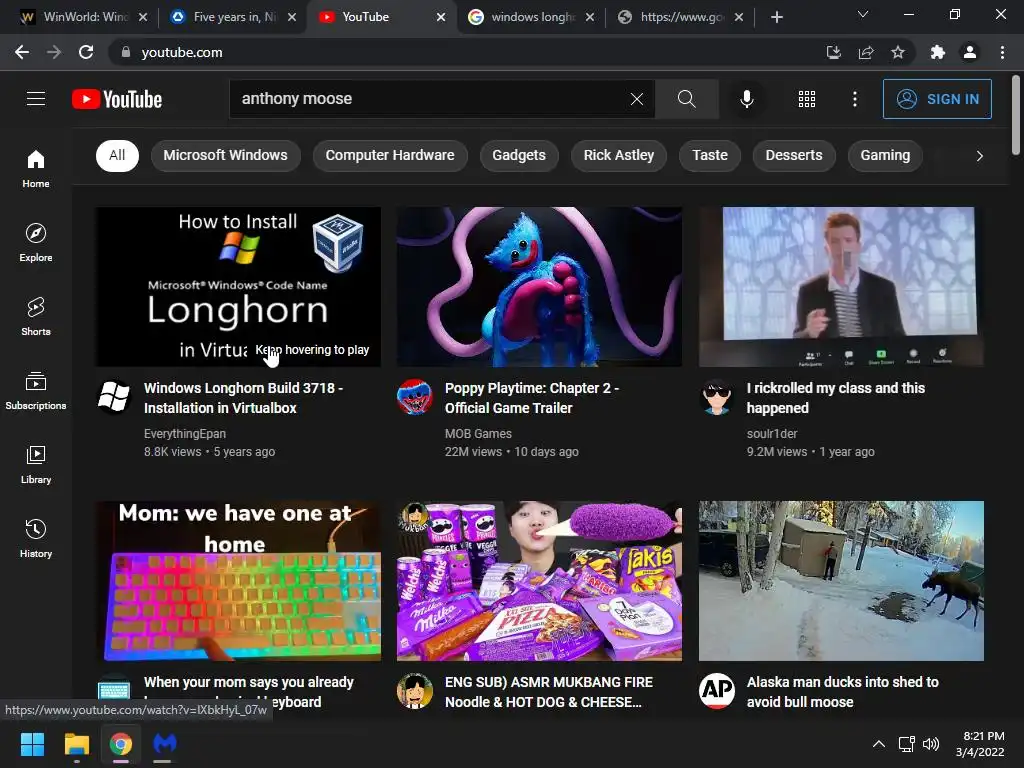
Task: Select the Desserts filter chip
Action: point(793,155)
